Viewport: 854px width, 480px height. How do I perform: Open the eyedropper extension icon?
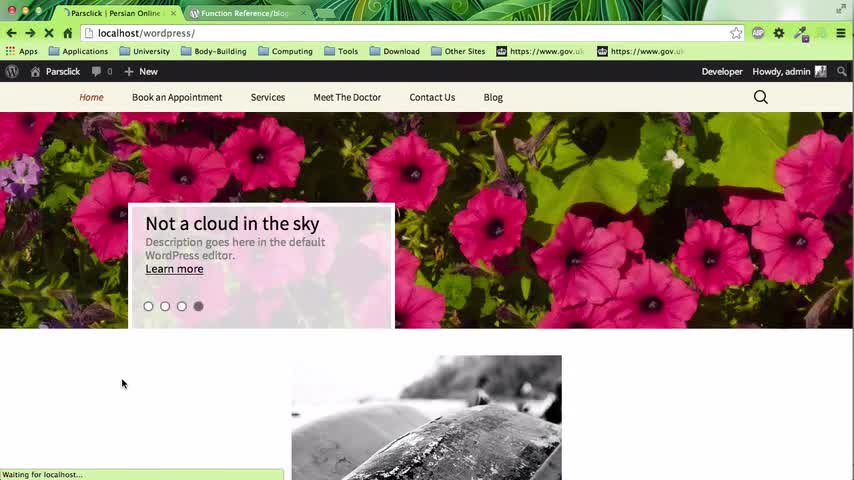[801, 34]
